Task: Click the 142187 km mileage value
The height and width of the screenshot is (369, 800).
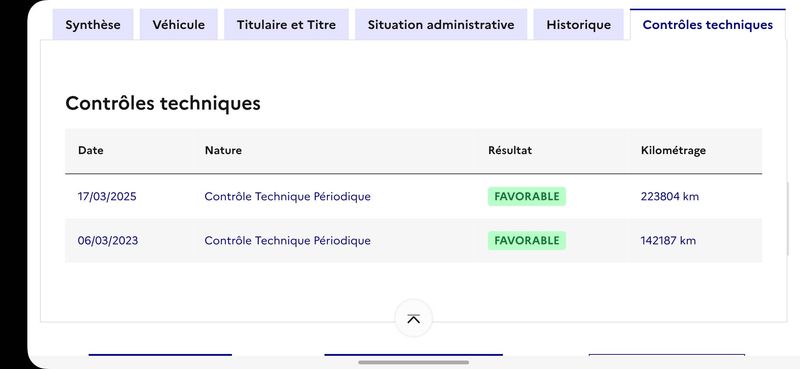Action: (668, 240)
